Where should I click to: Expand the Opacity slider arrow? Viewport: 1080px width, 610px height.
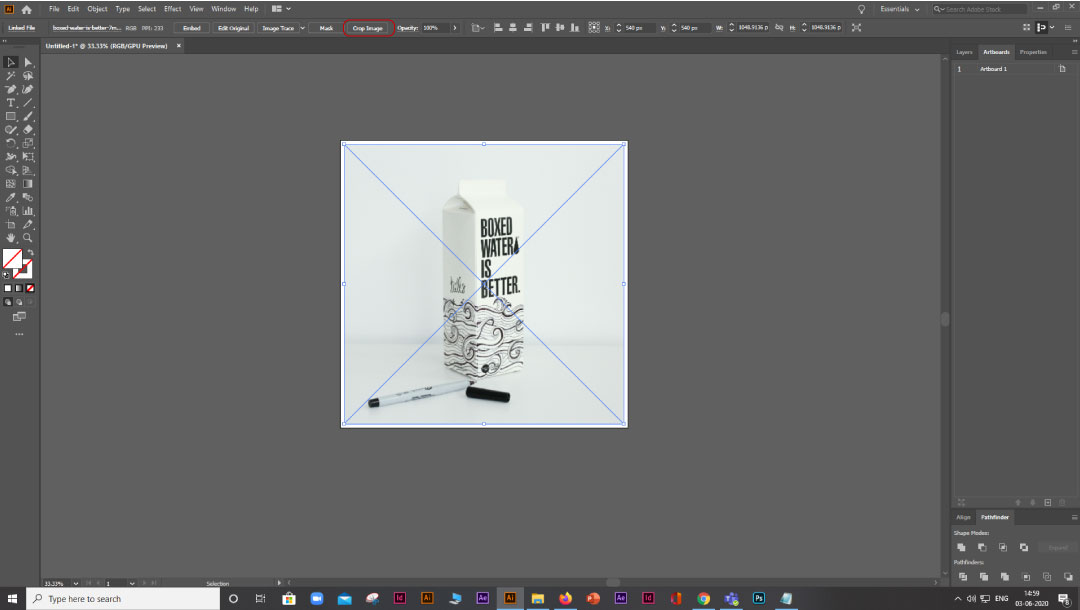455,28
